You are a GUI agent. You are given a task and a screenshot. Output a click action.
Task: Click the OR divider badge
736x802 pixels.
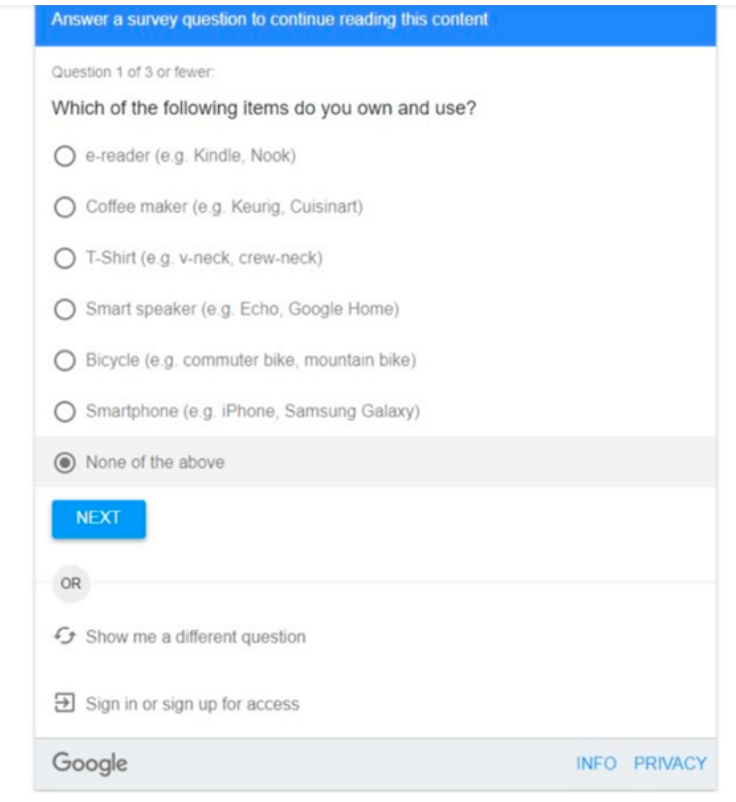70,583
